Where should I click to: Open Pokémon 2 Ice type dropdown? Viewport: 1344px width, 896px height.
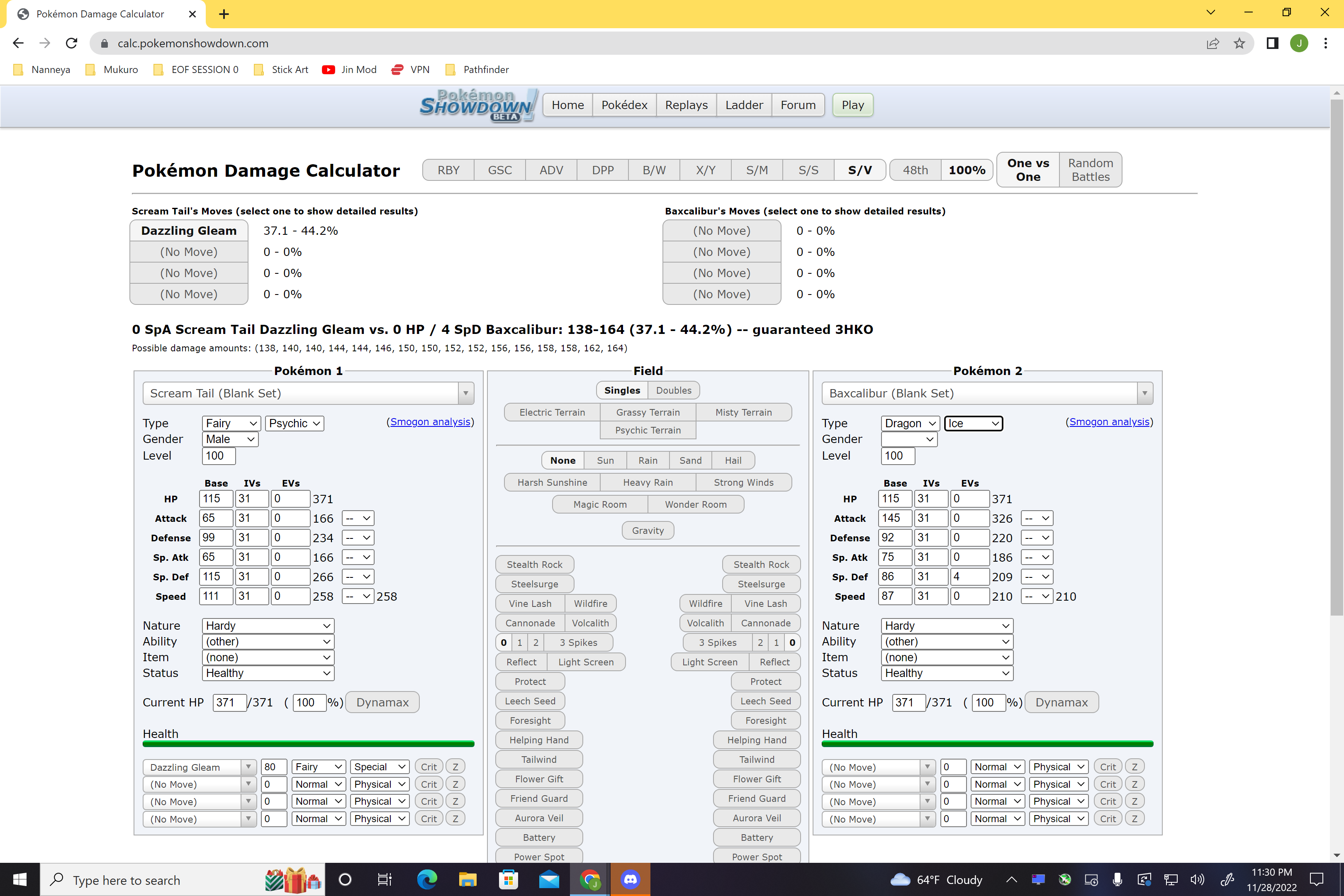(973, 424)
